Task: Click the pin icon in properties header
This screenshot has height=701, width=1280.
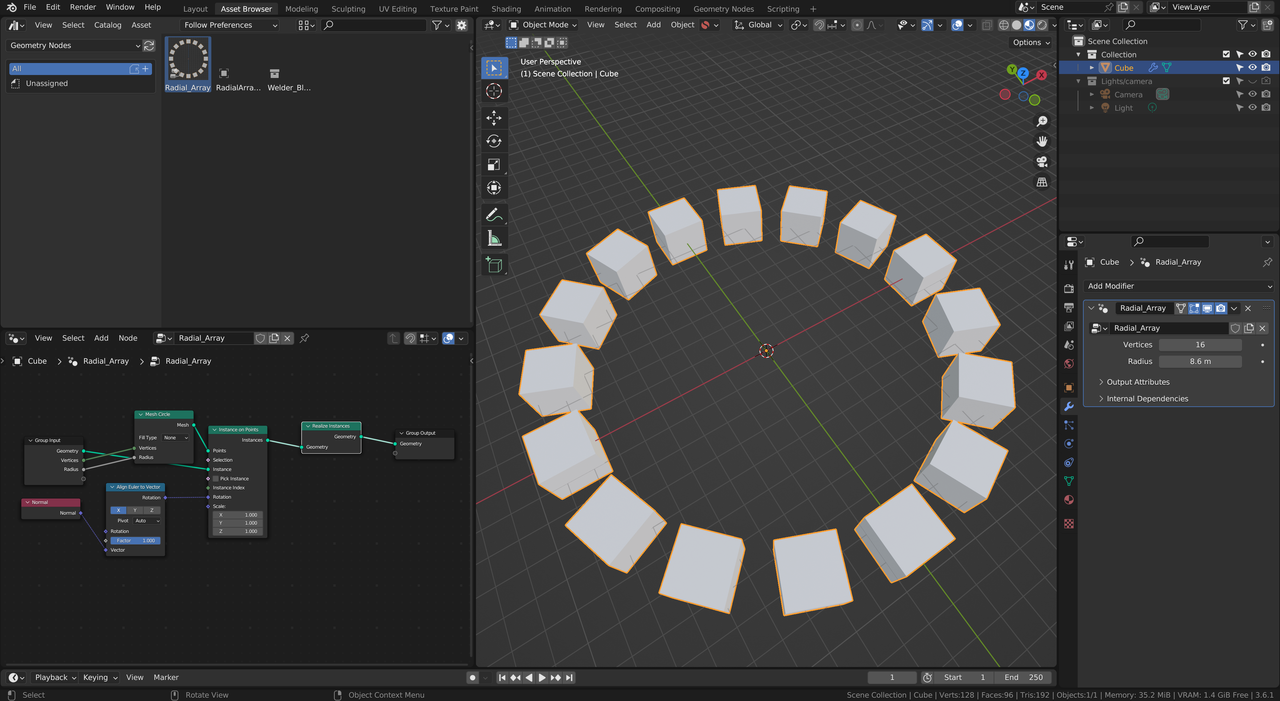Action: tap(1267, 262)
